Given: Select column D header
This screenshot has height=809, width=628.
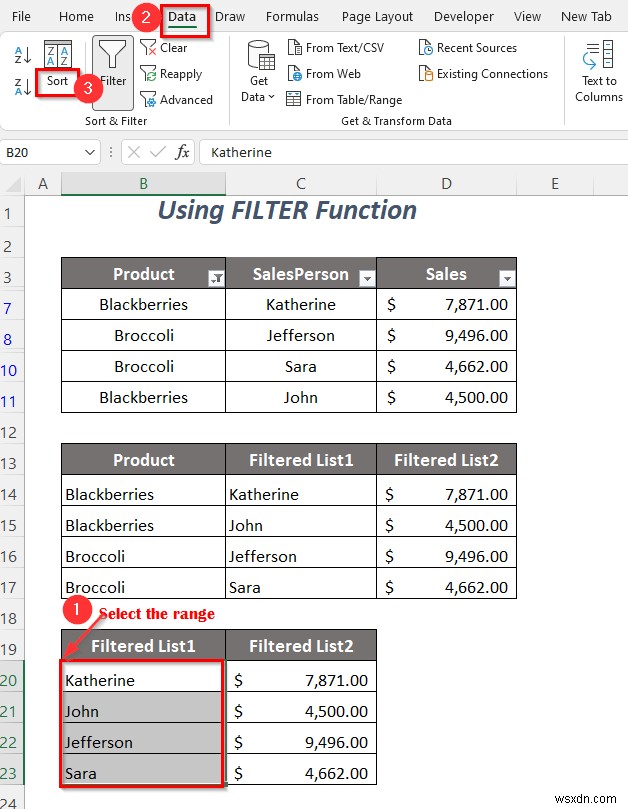Looking at the screenshot, I should [446, 184].
